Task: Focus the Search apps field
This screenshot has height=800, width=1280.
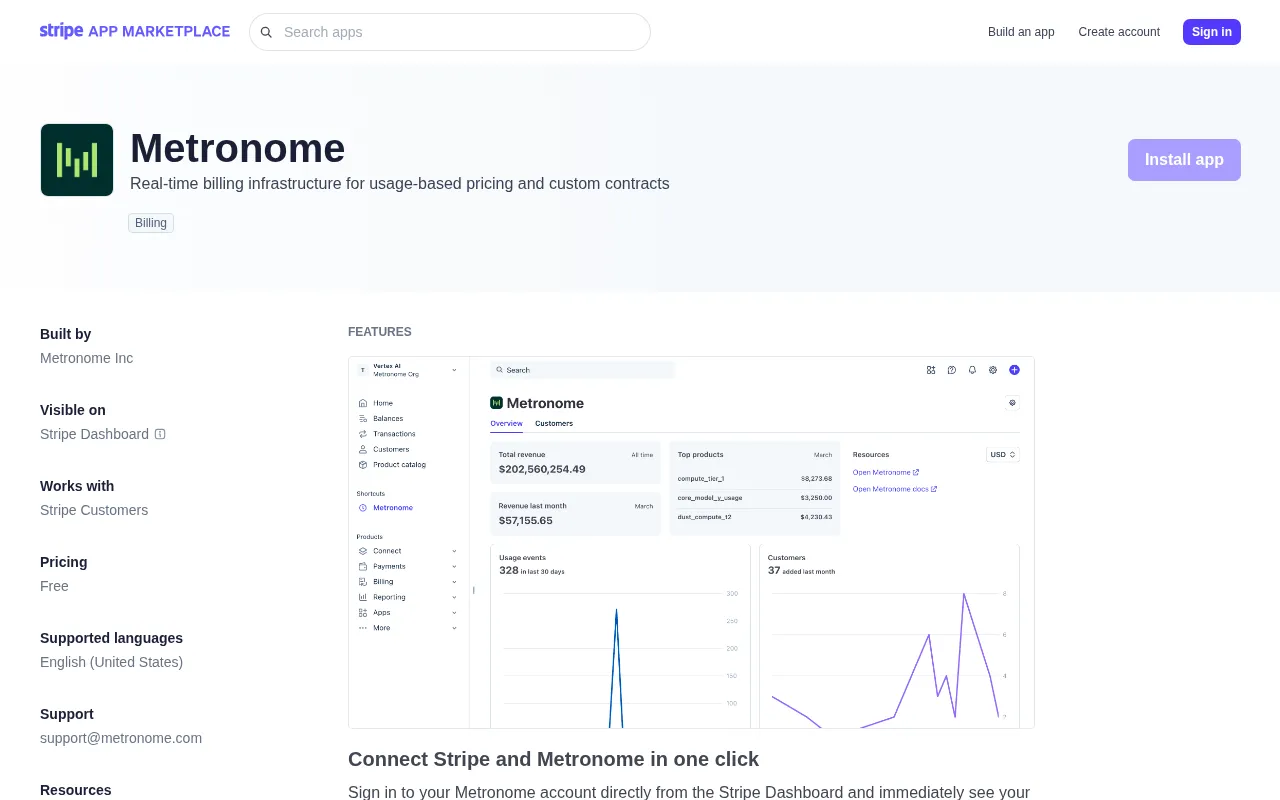Action: (x=450, y=32)
